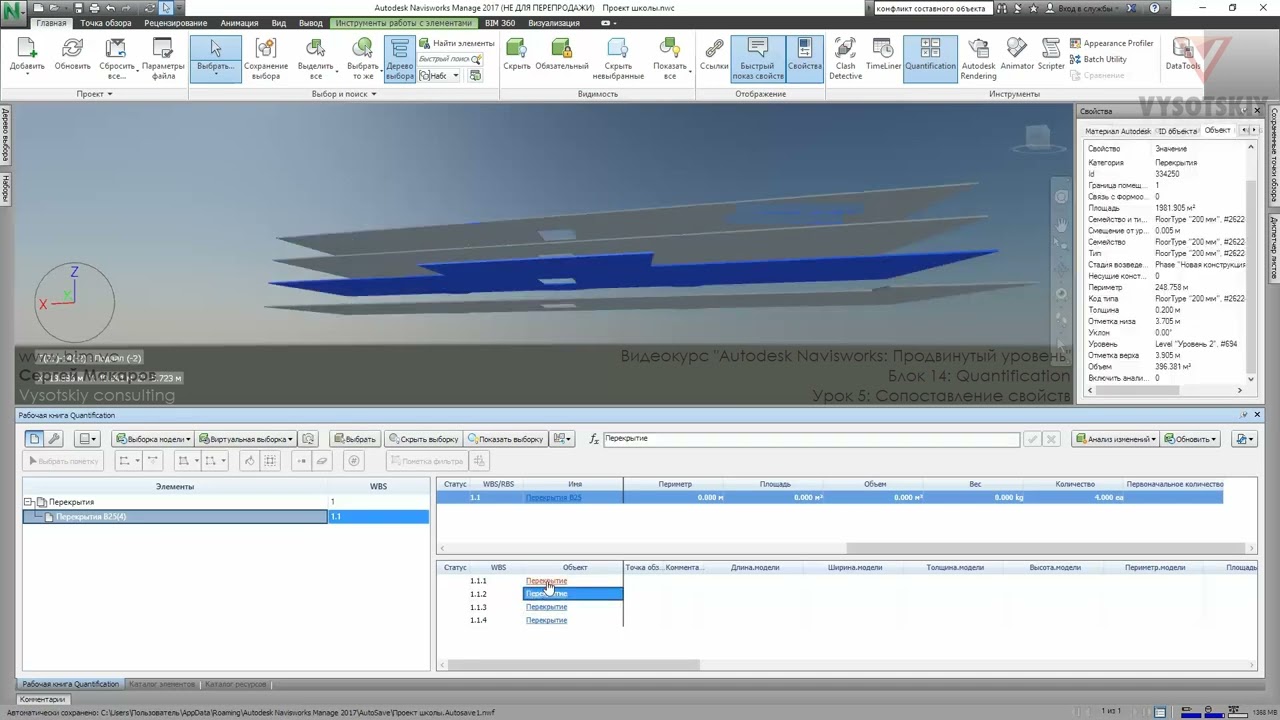Open the Batch Utility tool

pyautogui.click(x=1098, y=59)
